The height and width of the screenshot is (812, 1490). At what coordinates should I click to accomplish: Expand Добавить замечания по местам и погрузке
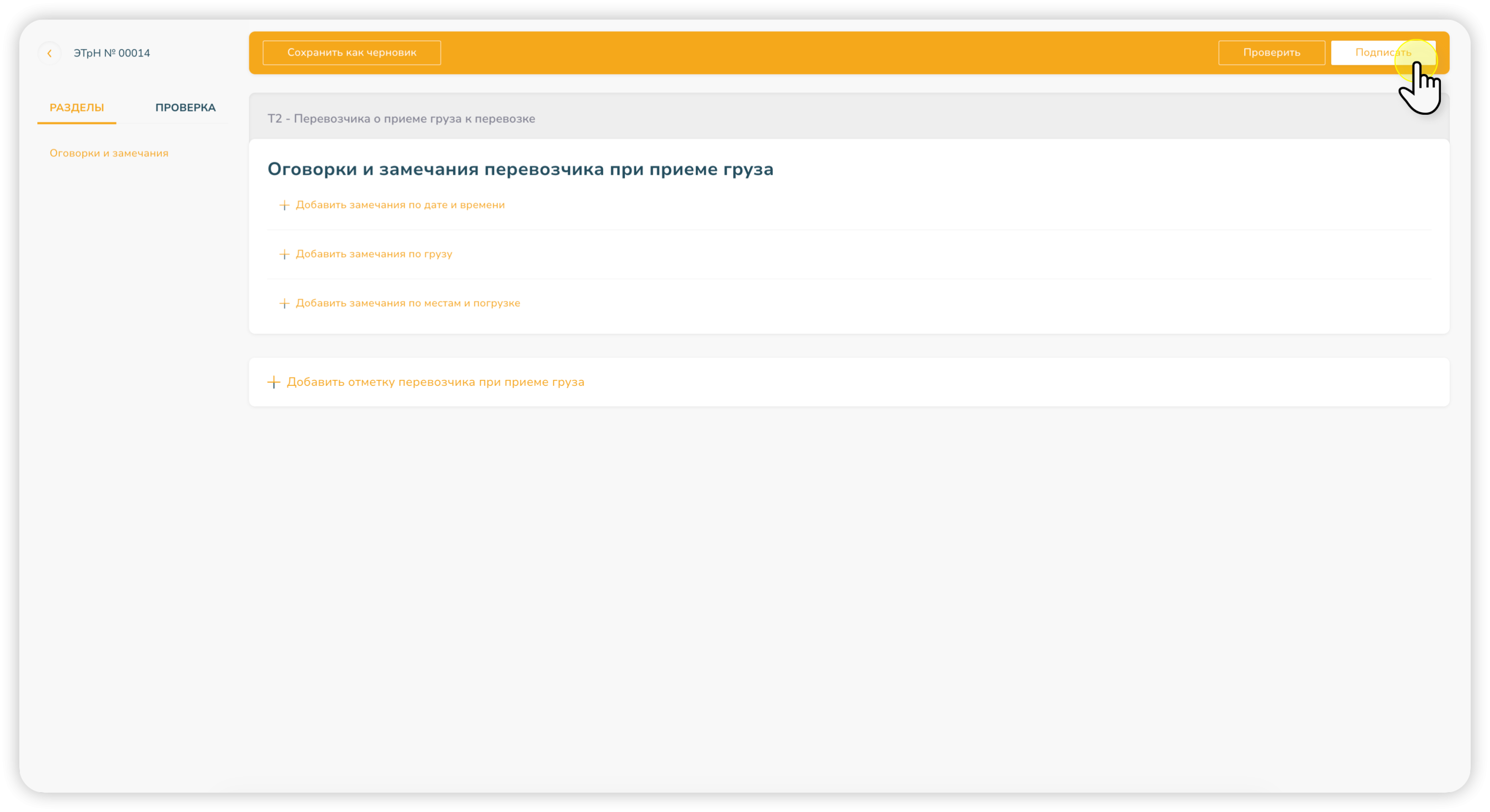408,303
